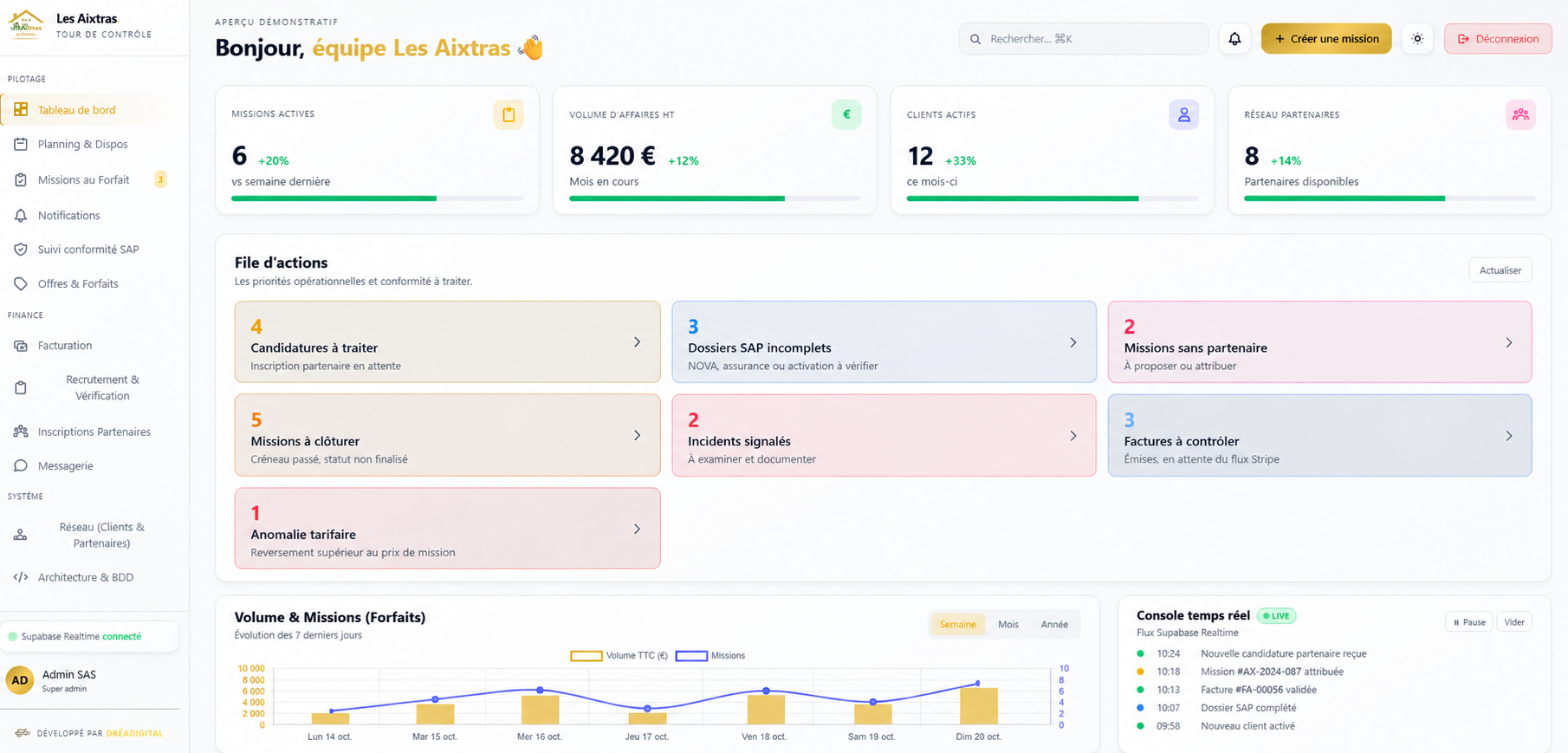Expand Factures à contrôler via chevron
Viewport: 1568px width, 753px height.
(x=1509, y=436)
